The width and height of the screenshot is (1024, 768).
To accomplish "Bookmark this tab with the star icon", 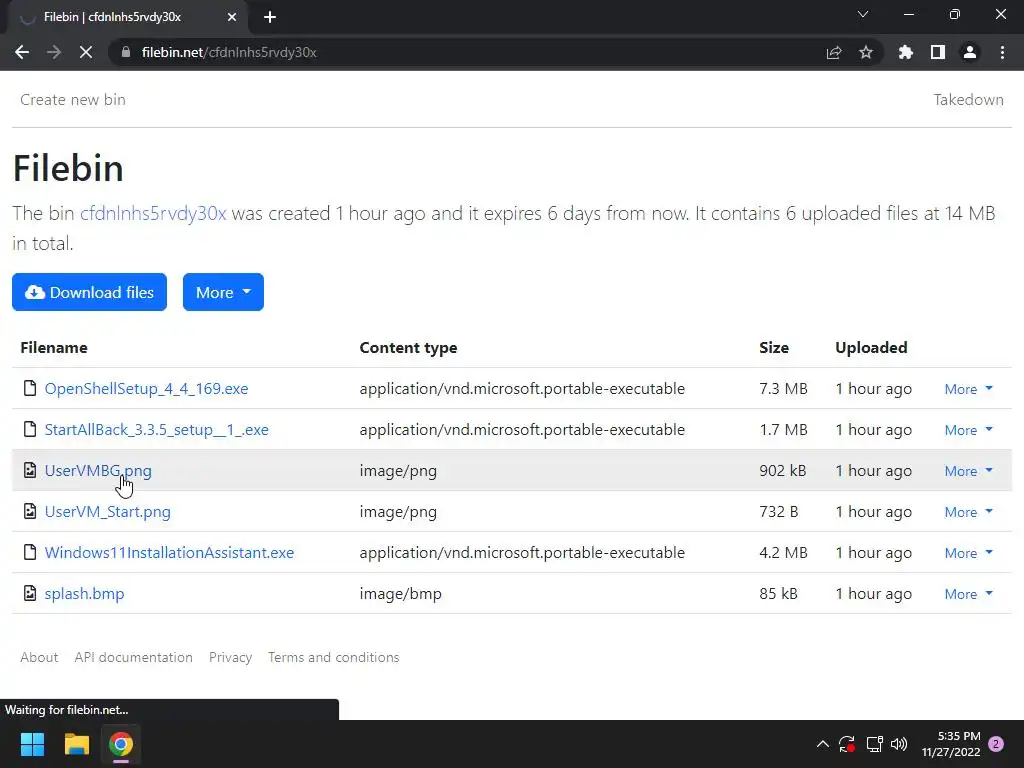I will (x=866, y=52).
